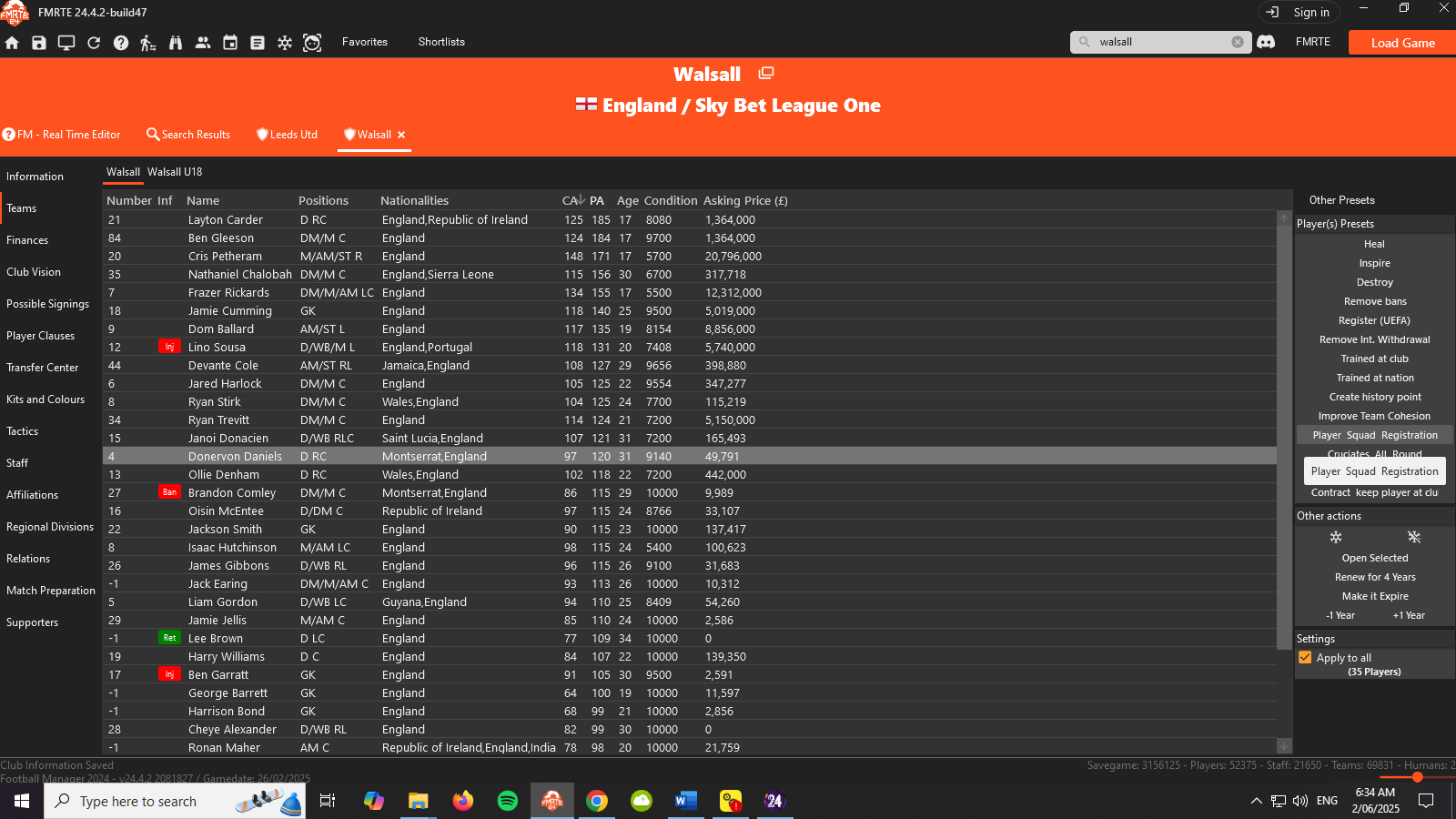Click the reload arrow icon
Screen dimensions: 1456x819
(94, 43)
